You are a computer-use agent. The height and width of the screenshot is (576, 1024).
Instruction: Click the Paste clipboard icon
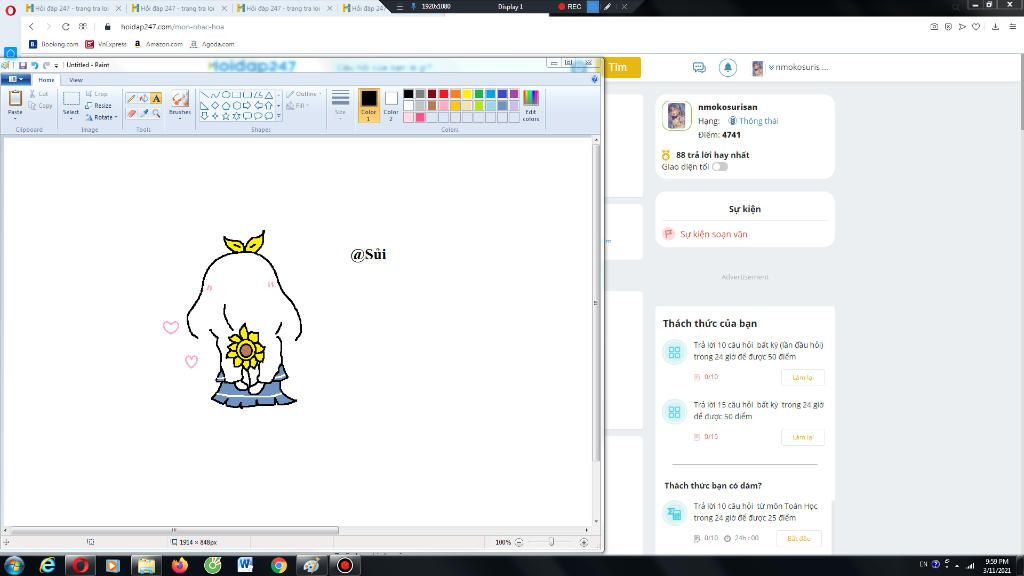tap(15, 99)
